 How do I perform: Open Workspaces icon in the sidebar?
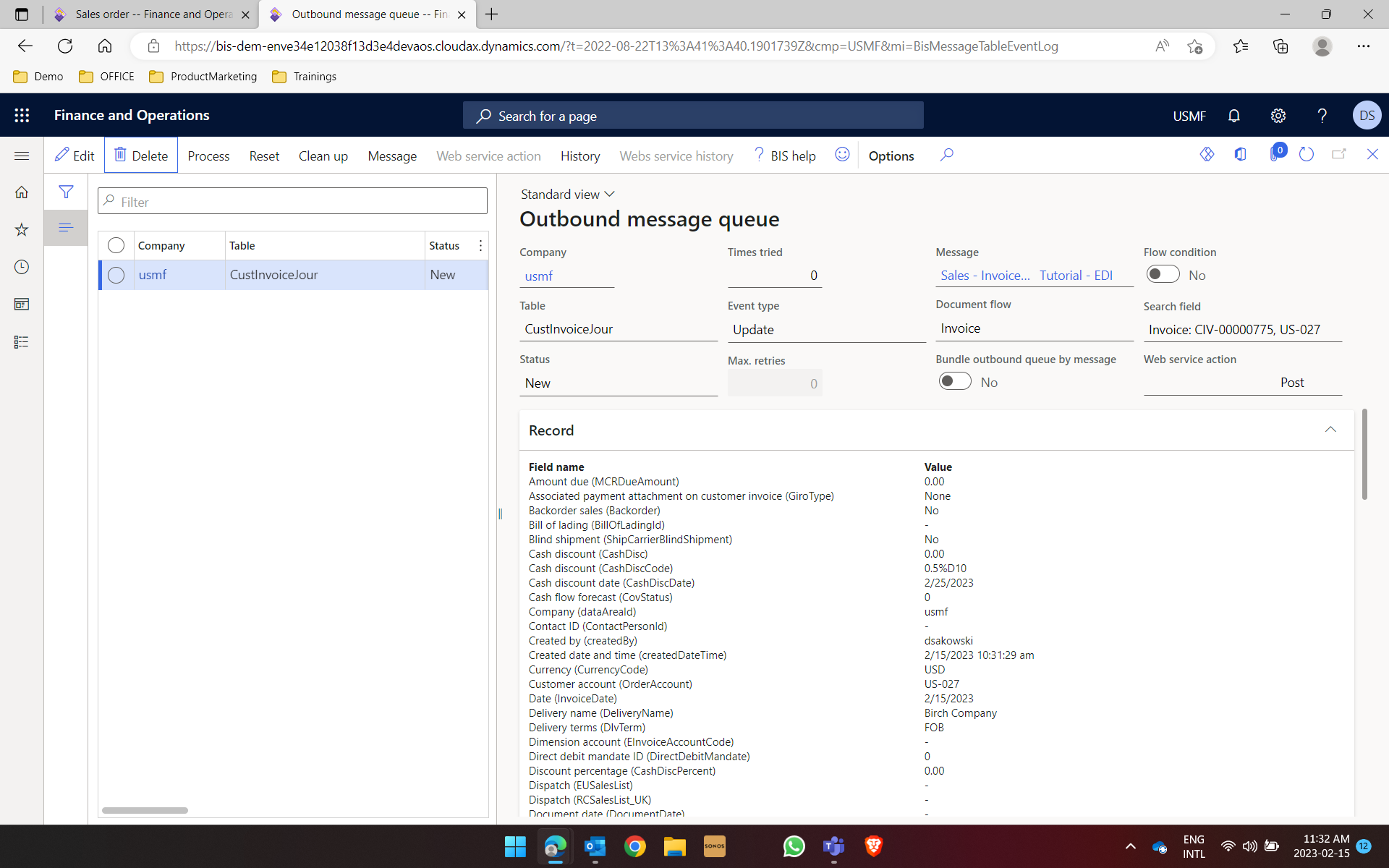point(22,305)
